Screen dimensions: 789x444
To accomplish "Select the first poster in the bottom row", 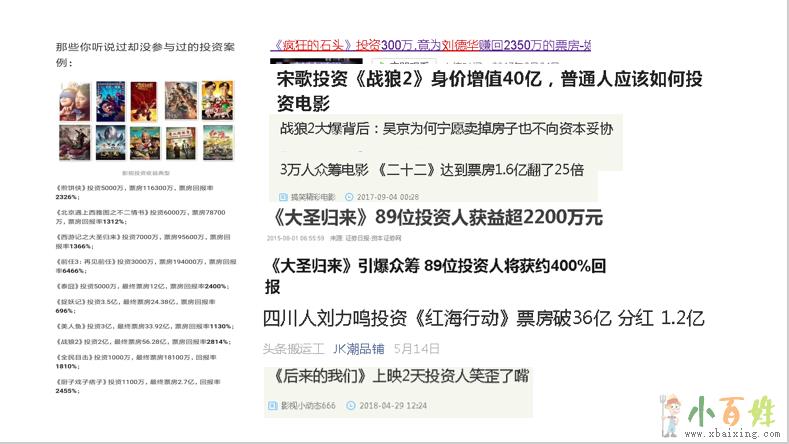I will coord(72,143).
